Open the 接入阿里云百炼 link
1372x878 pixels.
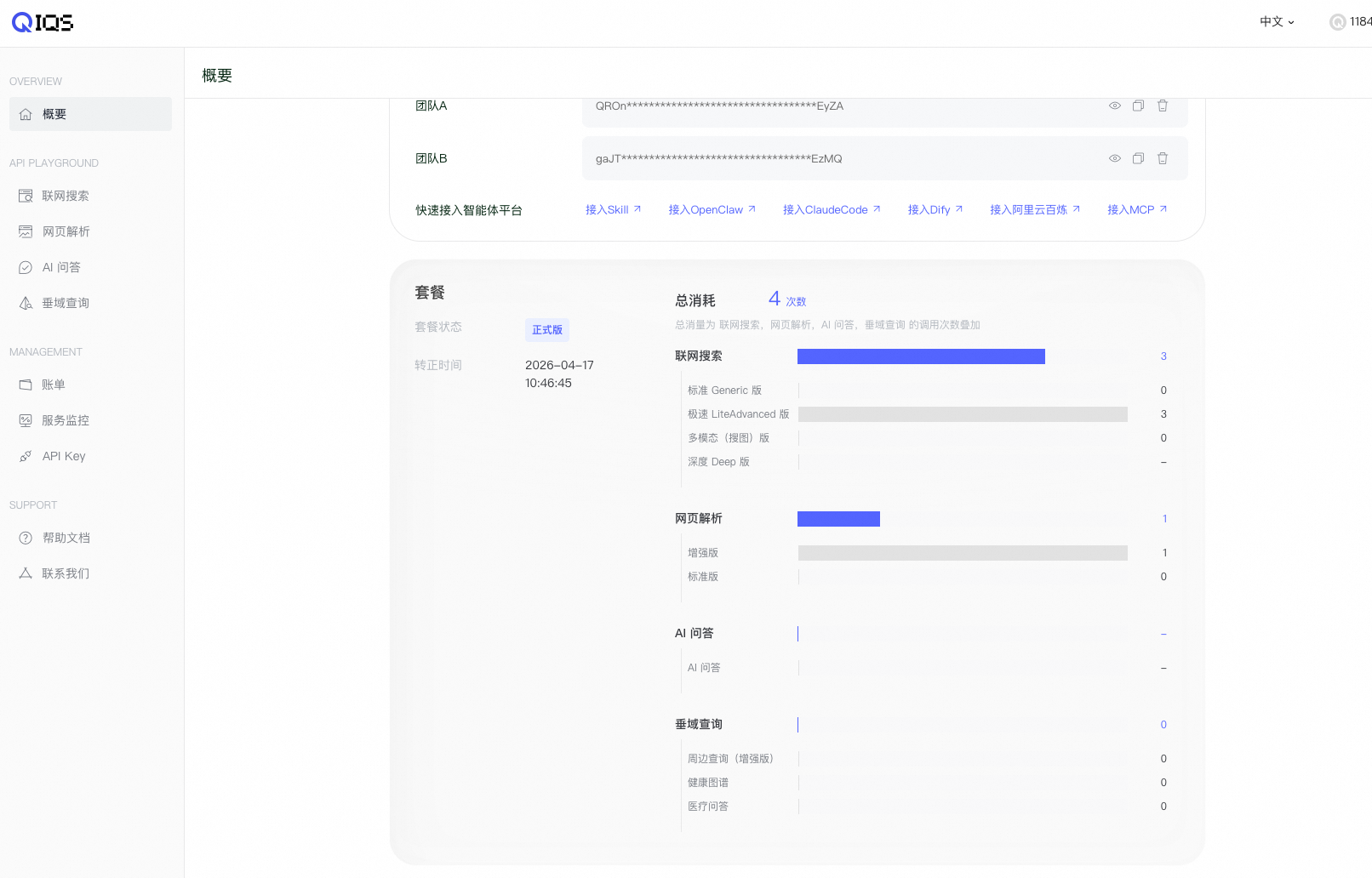pyautogui.click(x=1035, y=209)
